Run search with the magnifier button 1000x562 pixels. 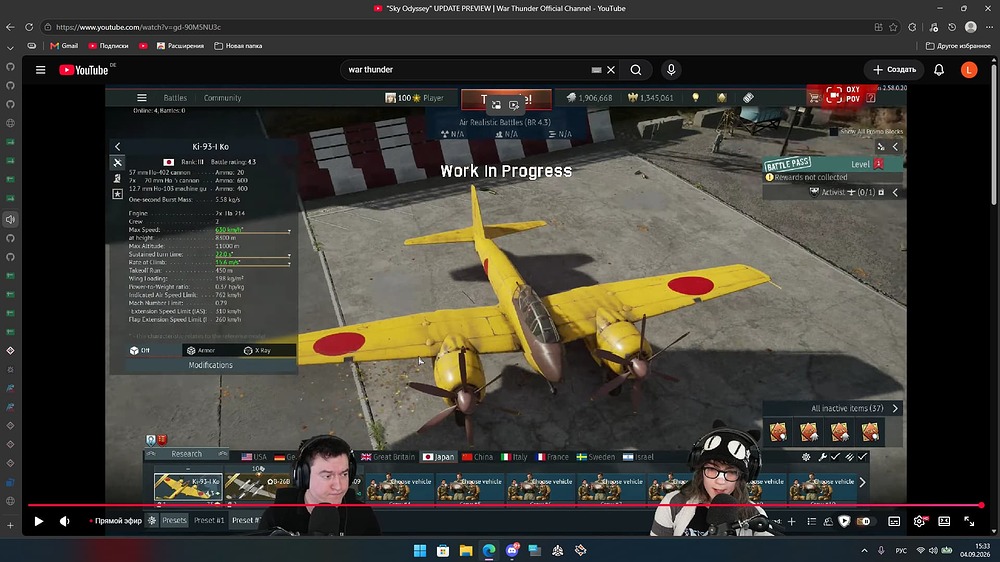click(636, 70)
